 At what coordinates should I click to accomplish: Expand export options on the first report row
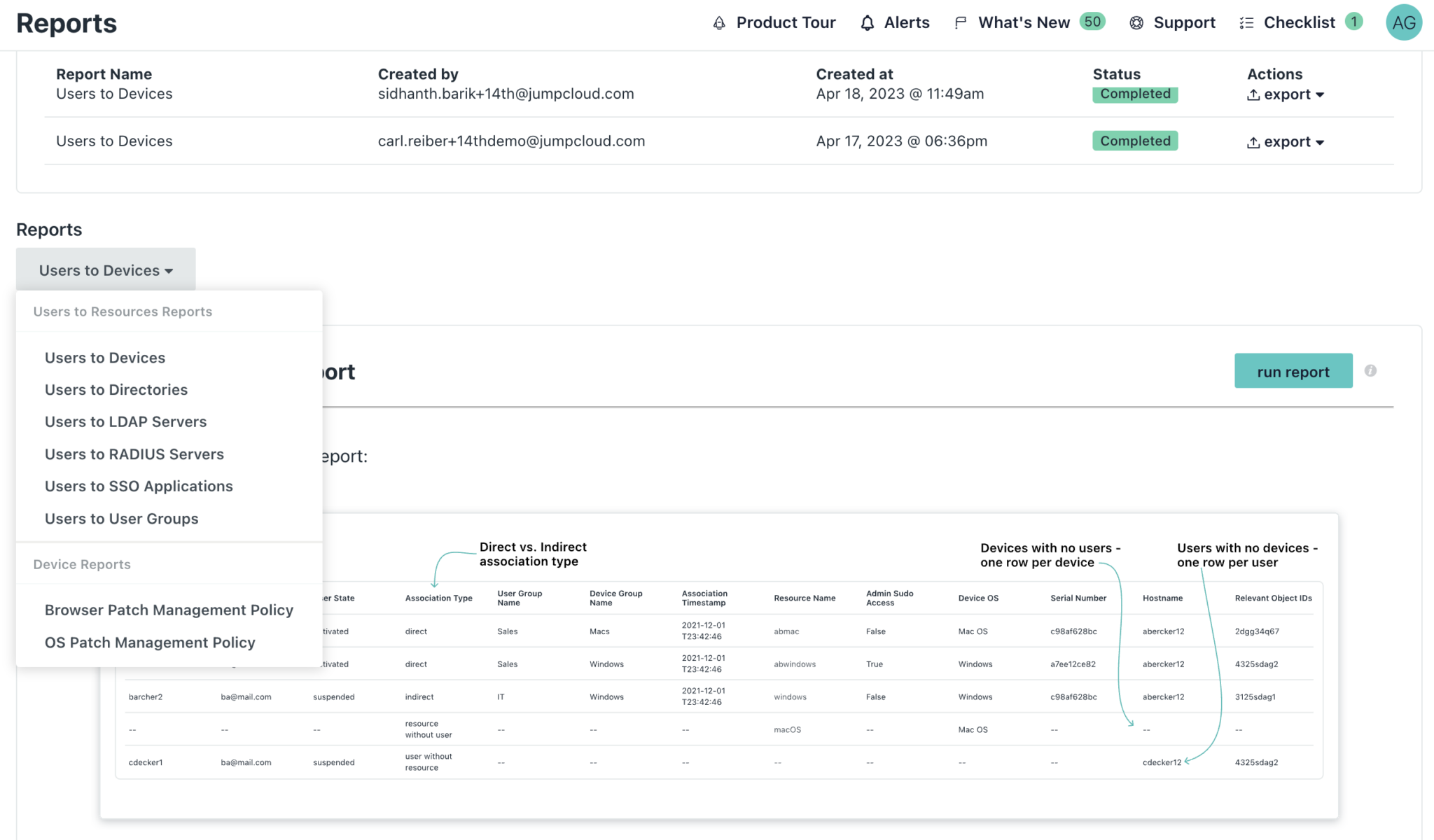click(x=1321, y=95)
